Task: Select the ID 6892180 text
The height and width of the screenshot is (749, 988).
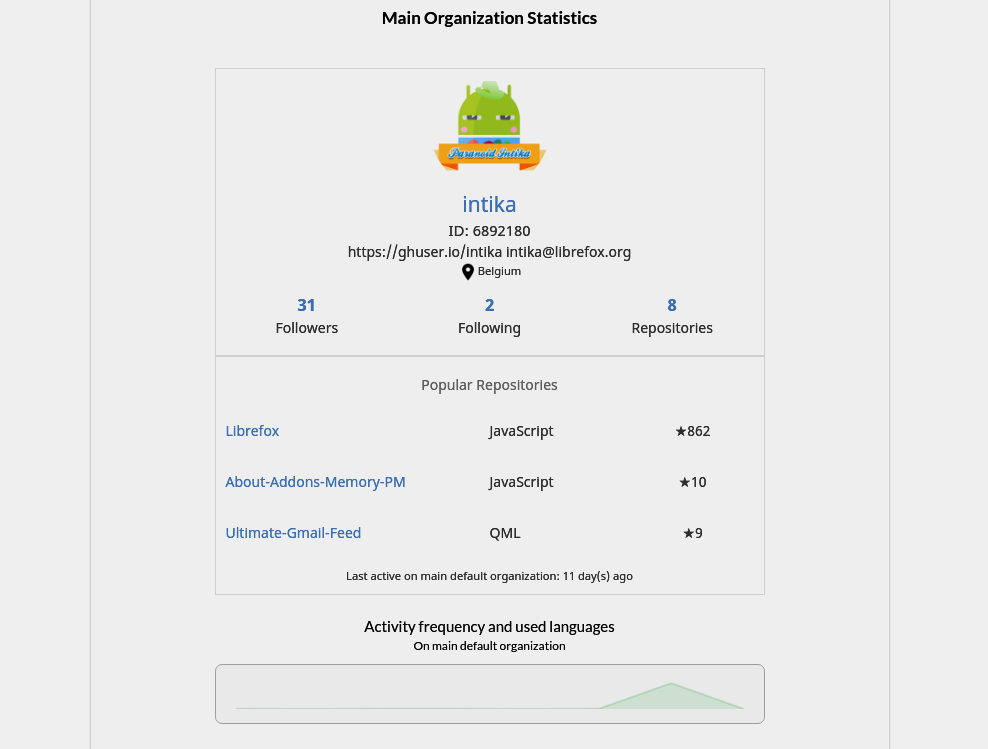Action: coord(489,231)
